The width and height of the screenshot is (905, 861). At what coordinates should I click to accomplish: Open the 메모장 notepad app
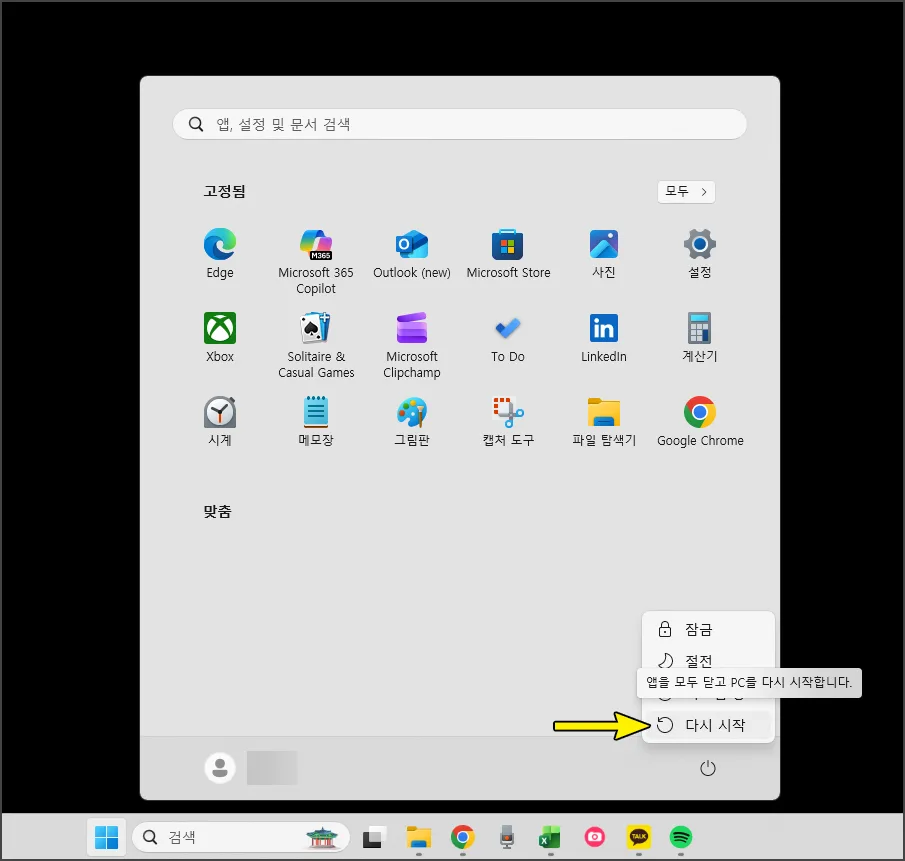pos(316,421)
